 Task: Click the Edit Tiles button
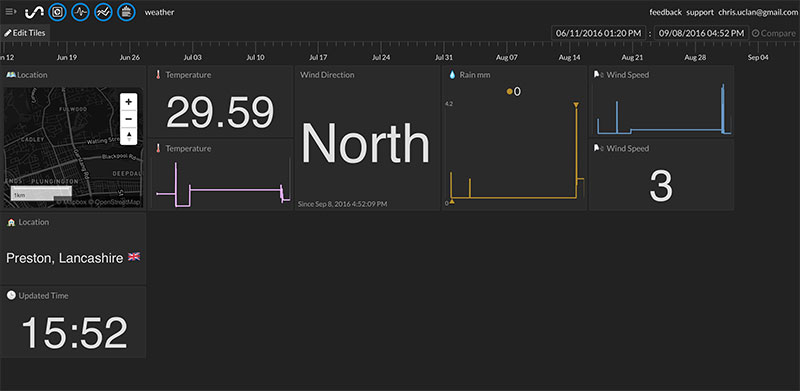pyautogui.click(x=25, y=33)
